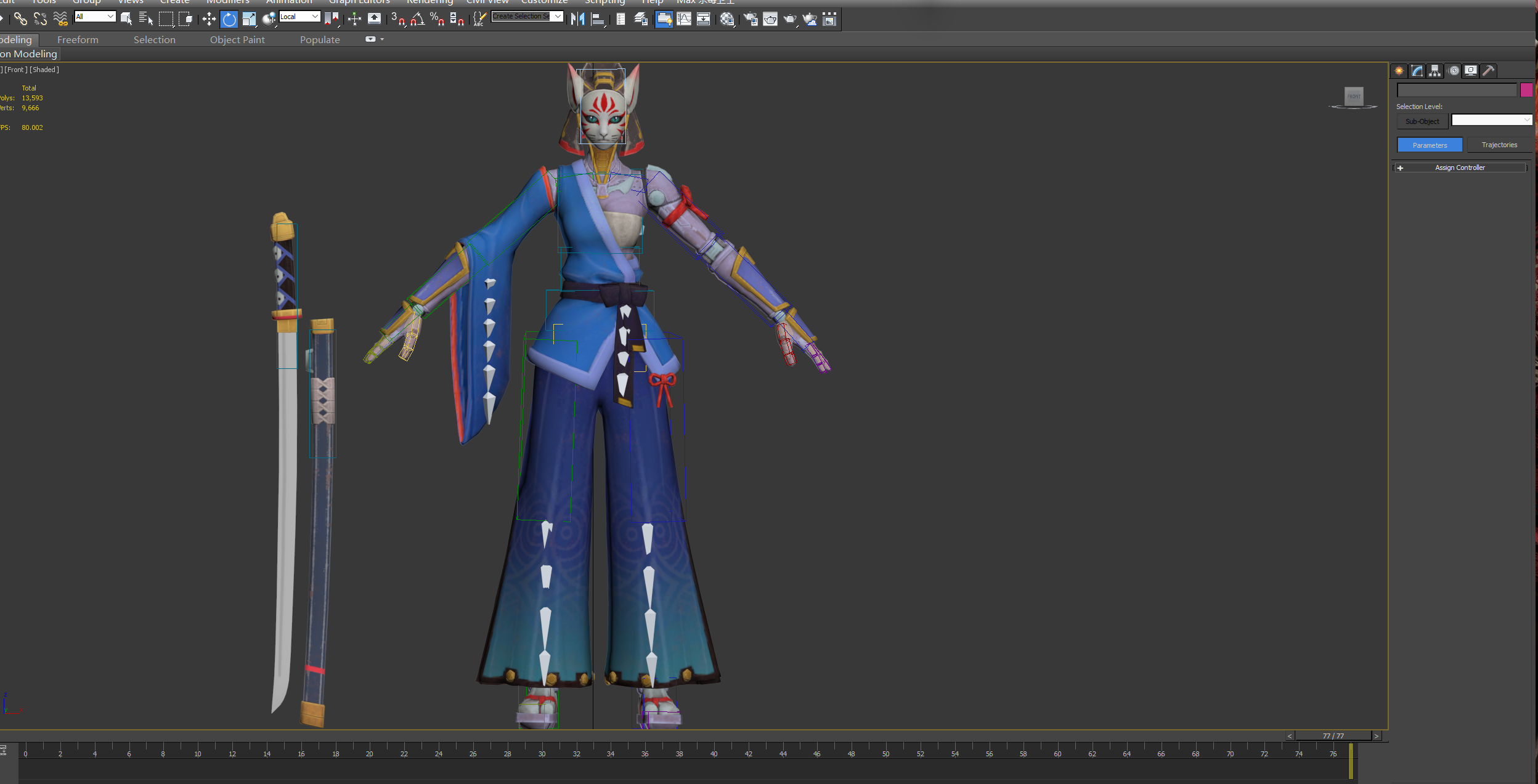This screenshot has width=1538, height=784.
Task: Toggle the Layer Explorer
Action: coord(641,19)
